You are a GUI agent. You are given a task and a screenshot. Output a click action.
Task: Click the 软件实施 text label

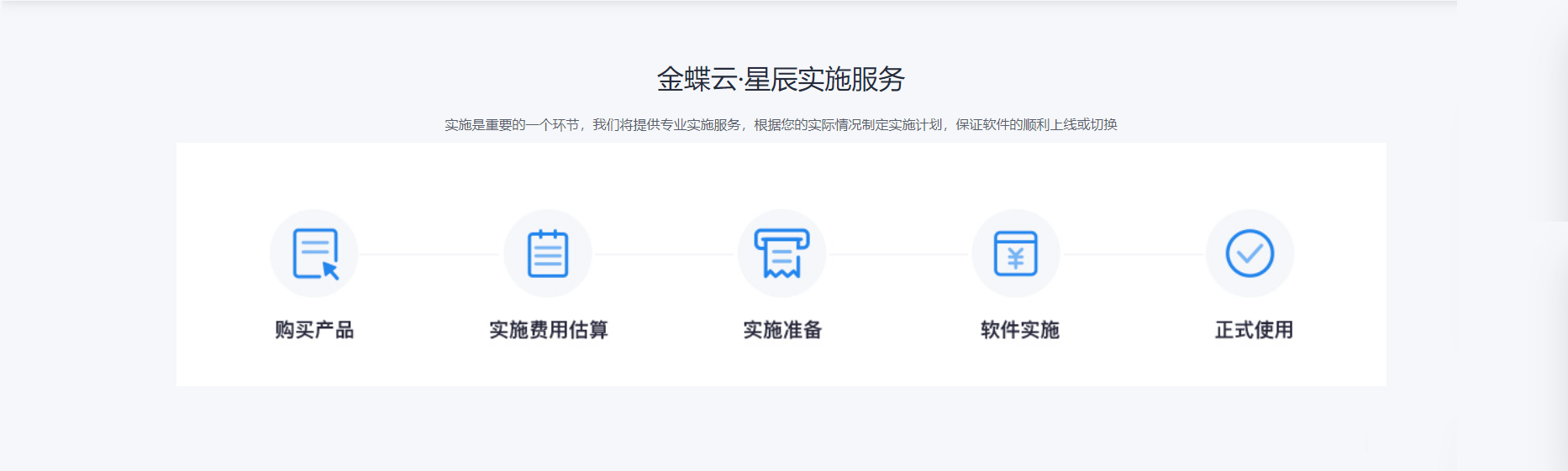[1019, 330]
